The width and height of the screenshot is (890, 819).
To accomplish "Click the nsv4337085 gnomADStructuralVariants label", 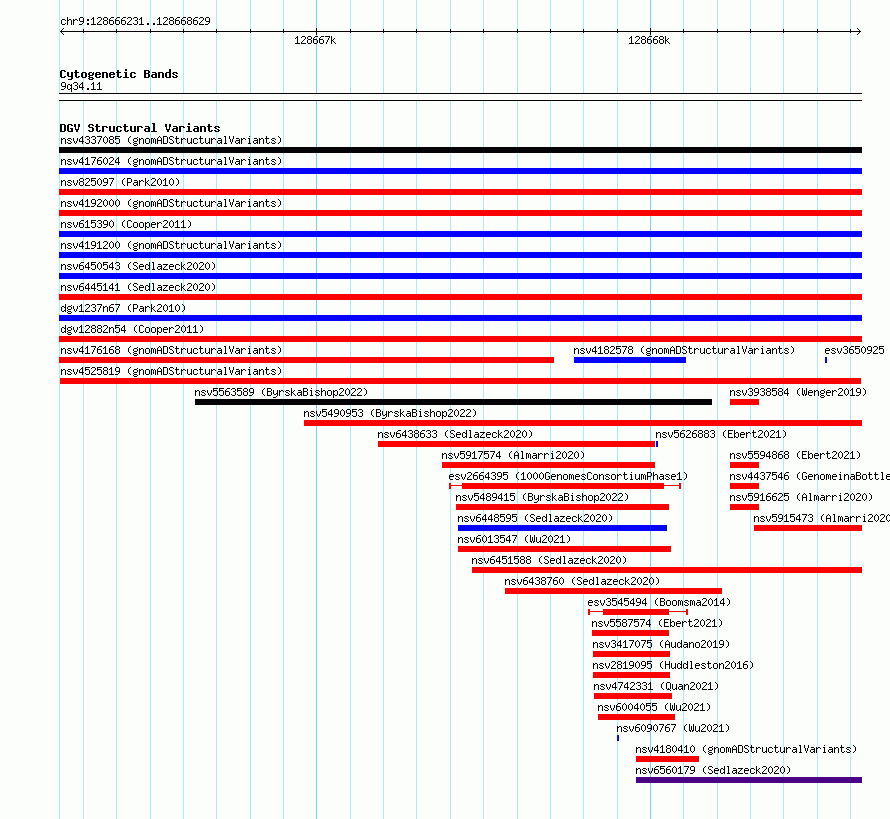I will [171, 140].
